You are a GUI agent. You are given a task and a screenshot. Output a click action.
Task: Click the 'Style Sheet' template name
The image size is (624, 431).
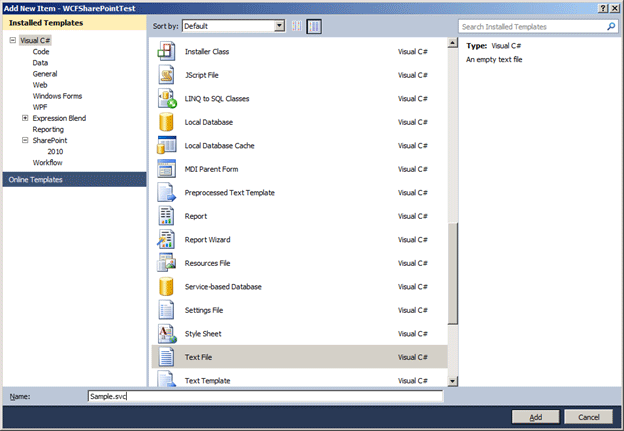203,333
